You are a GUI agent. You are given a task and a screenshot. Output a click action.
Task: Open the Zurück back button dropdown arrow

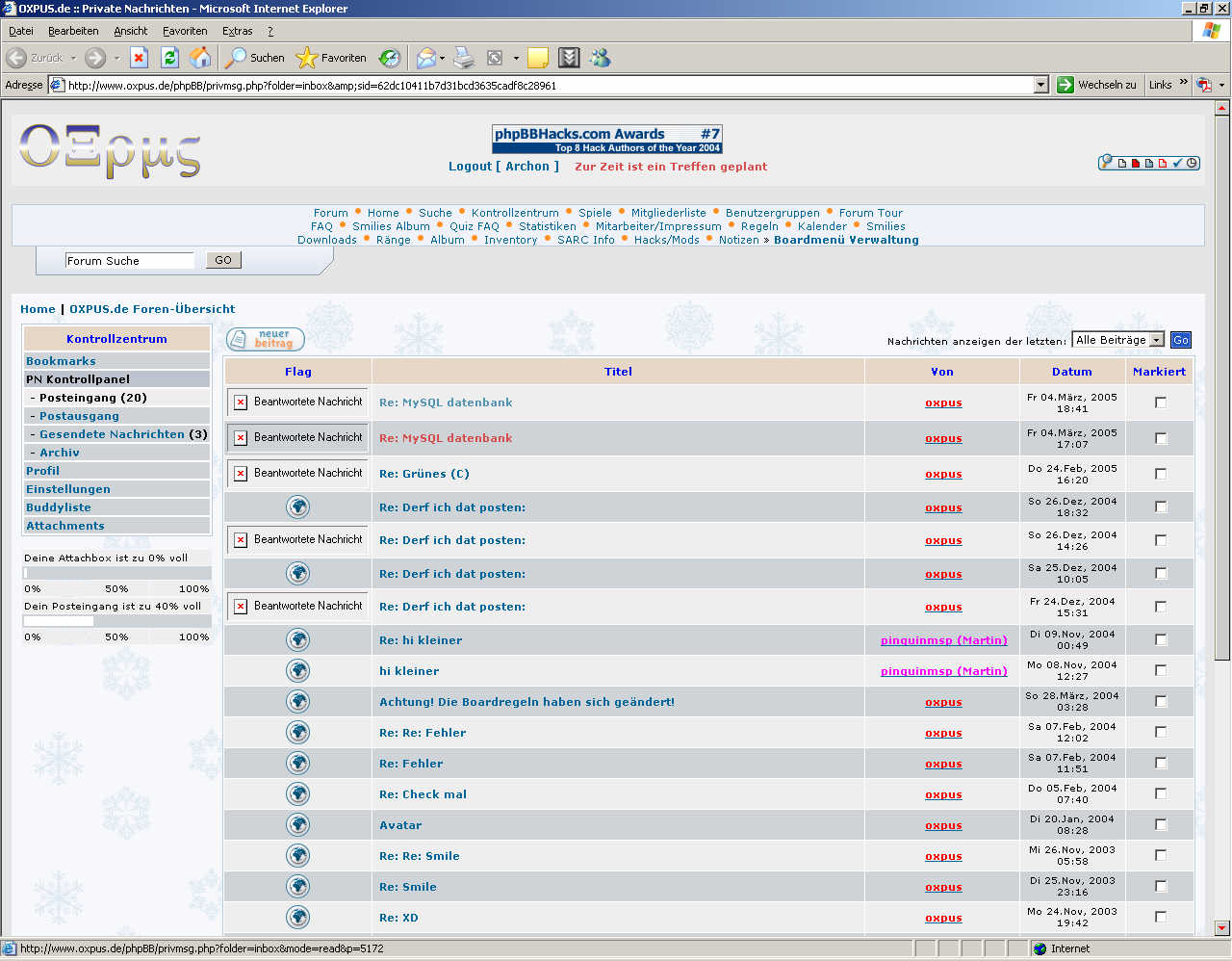coord(73,58)
